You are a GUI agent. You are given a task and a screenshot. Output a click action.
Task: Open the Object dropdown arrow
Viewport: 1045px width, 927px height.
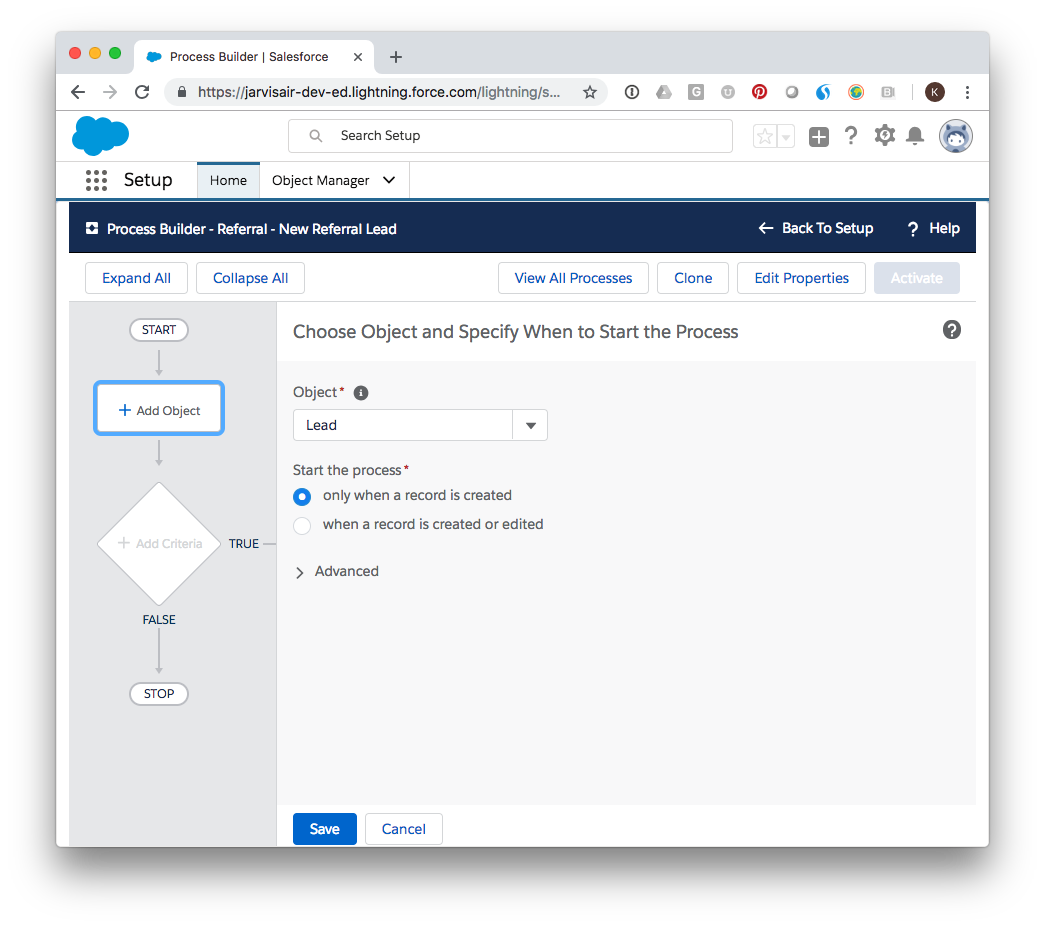pos(530,425)
